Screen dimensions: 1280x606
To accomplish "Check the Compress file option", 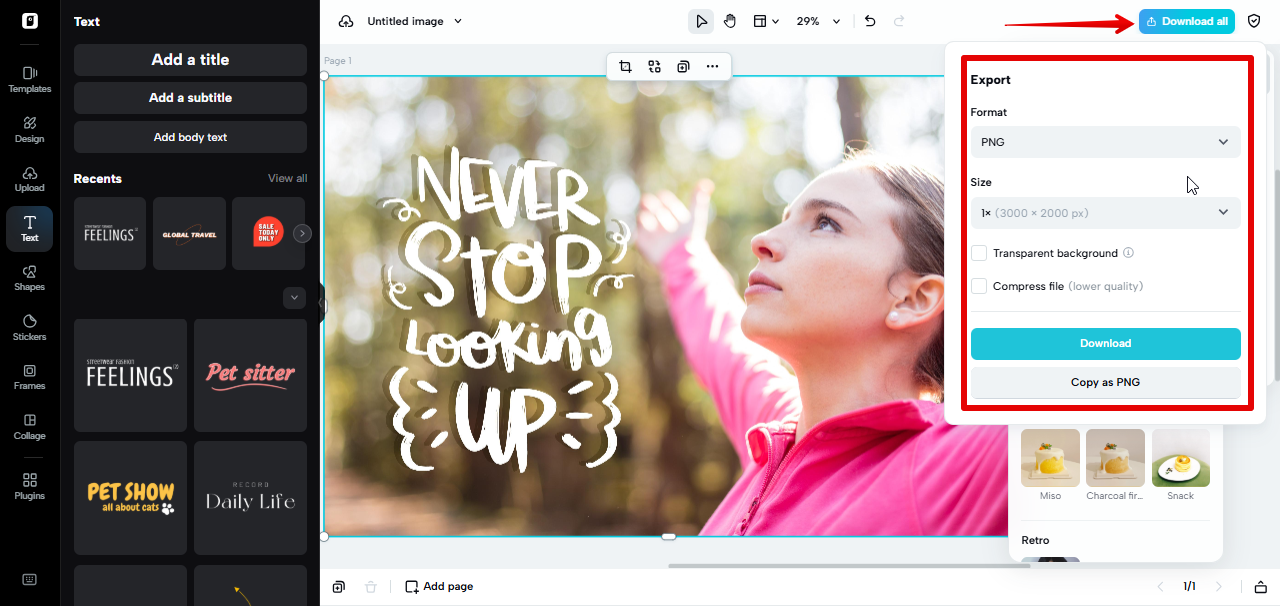I will click(978, 286).
